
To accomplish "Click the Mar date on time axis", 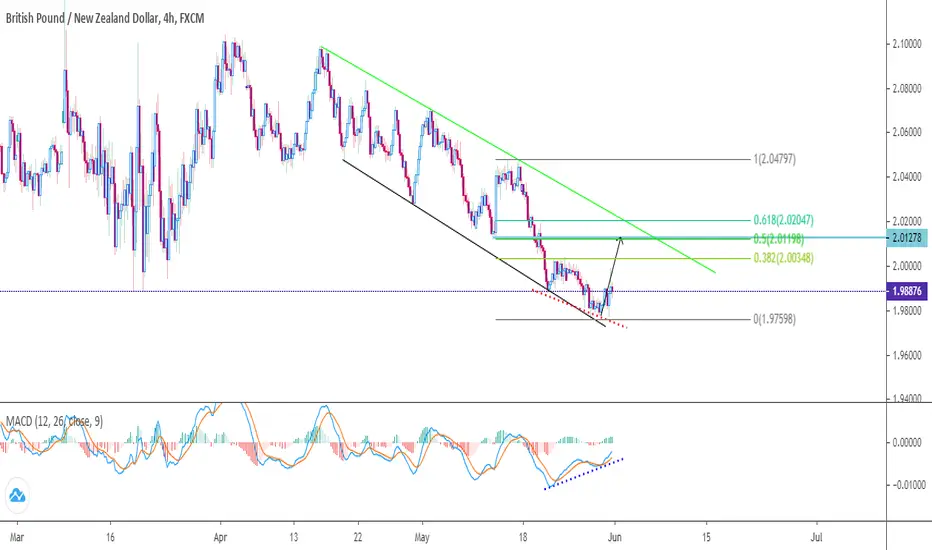I will (17, 538).
